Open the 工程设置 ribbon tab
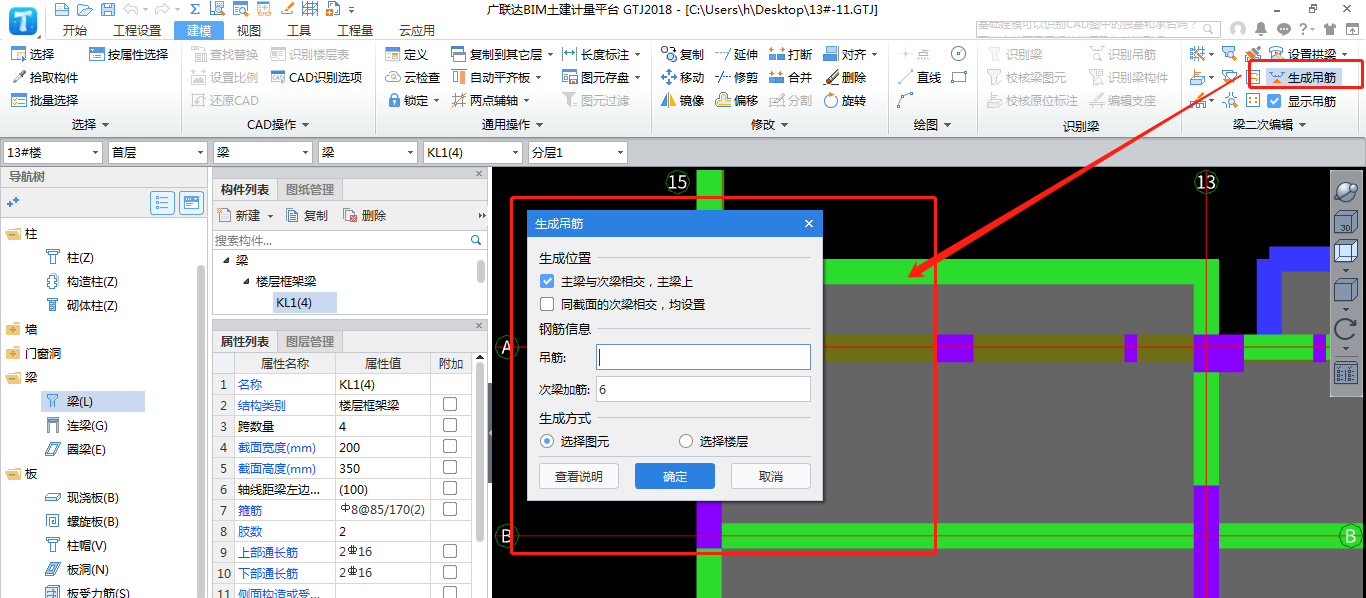1366x598 pixels. pyautogui.click(x=137, y=30)
